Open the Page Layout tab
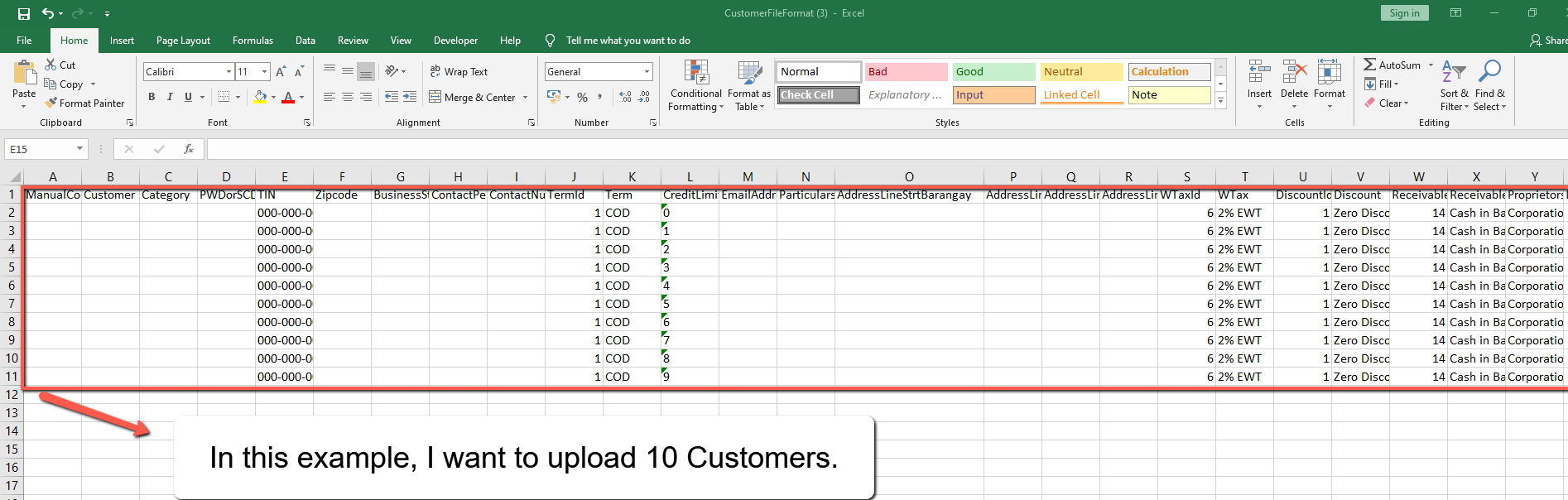 (x=183, y=41)
